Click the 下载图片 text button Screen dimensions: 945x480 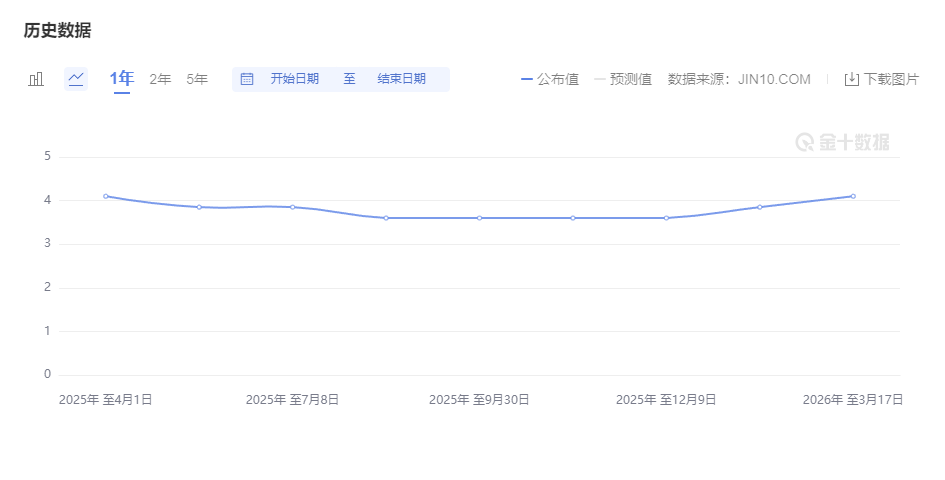tap(891, 79)
